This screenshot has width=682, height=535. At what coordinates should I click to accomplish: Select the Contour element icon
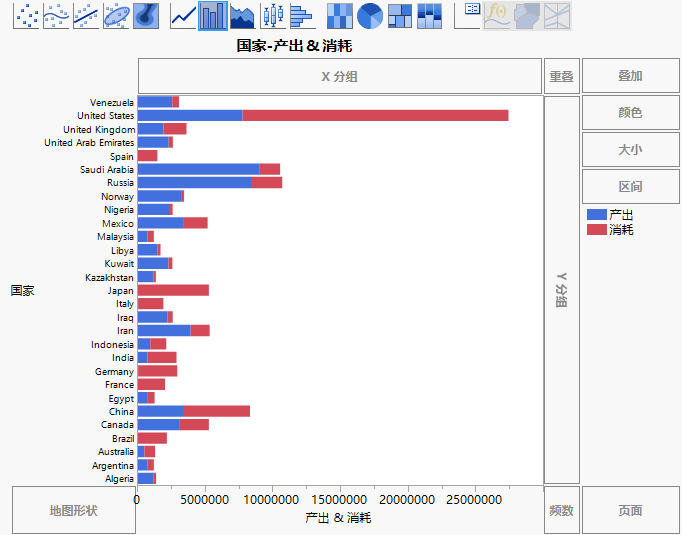point(146,15)
